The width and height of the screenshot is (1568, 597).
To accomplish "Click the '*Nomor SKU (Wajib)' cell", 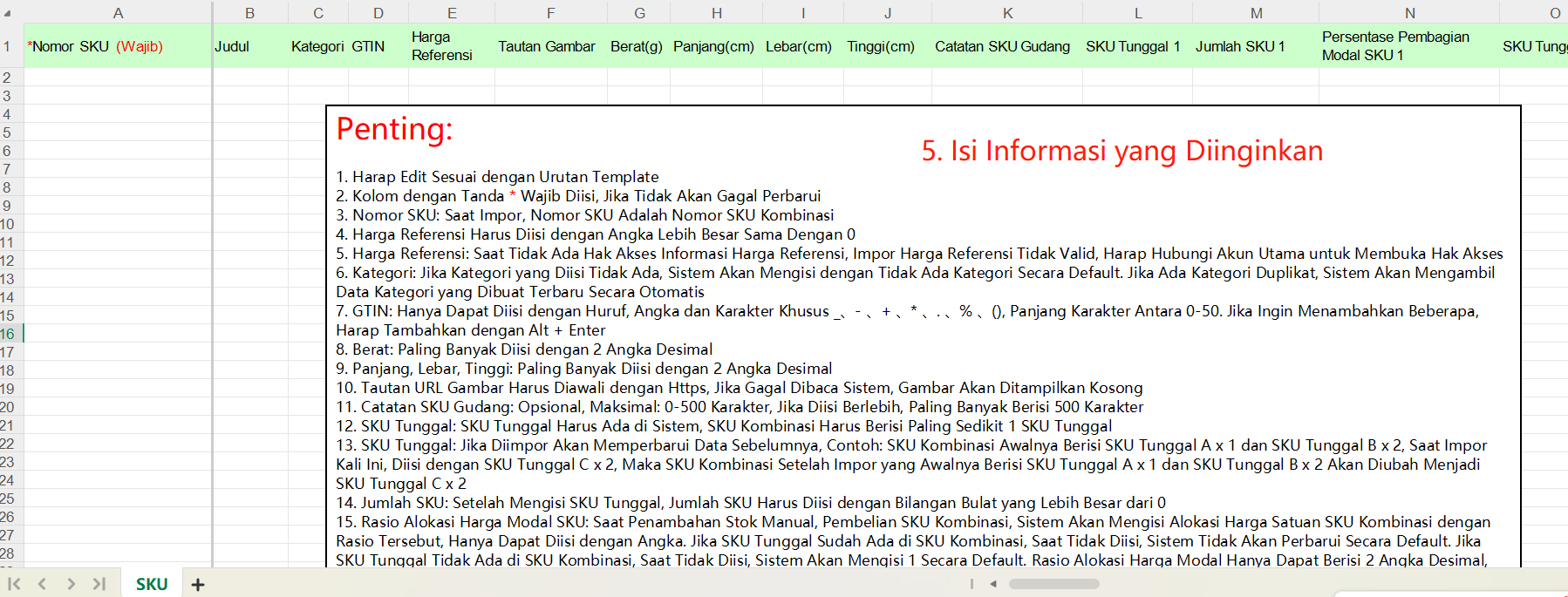I will click(x=118, y=46).
